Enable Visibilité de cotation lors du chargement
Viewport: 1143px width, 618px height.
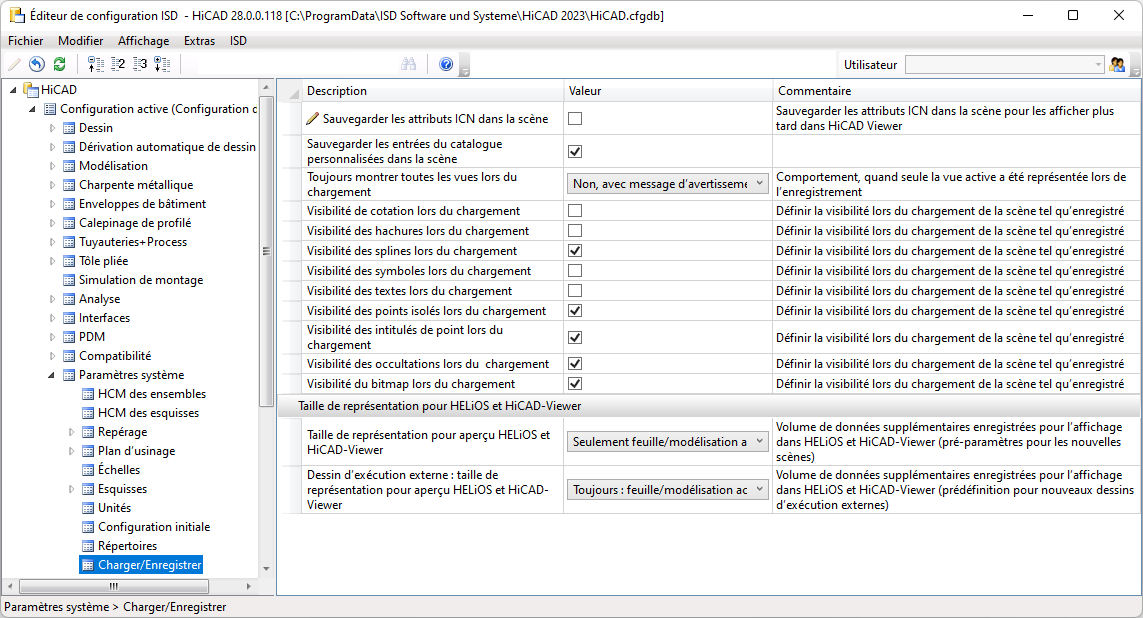(x=575, y=211)
